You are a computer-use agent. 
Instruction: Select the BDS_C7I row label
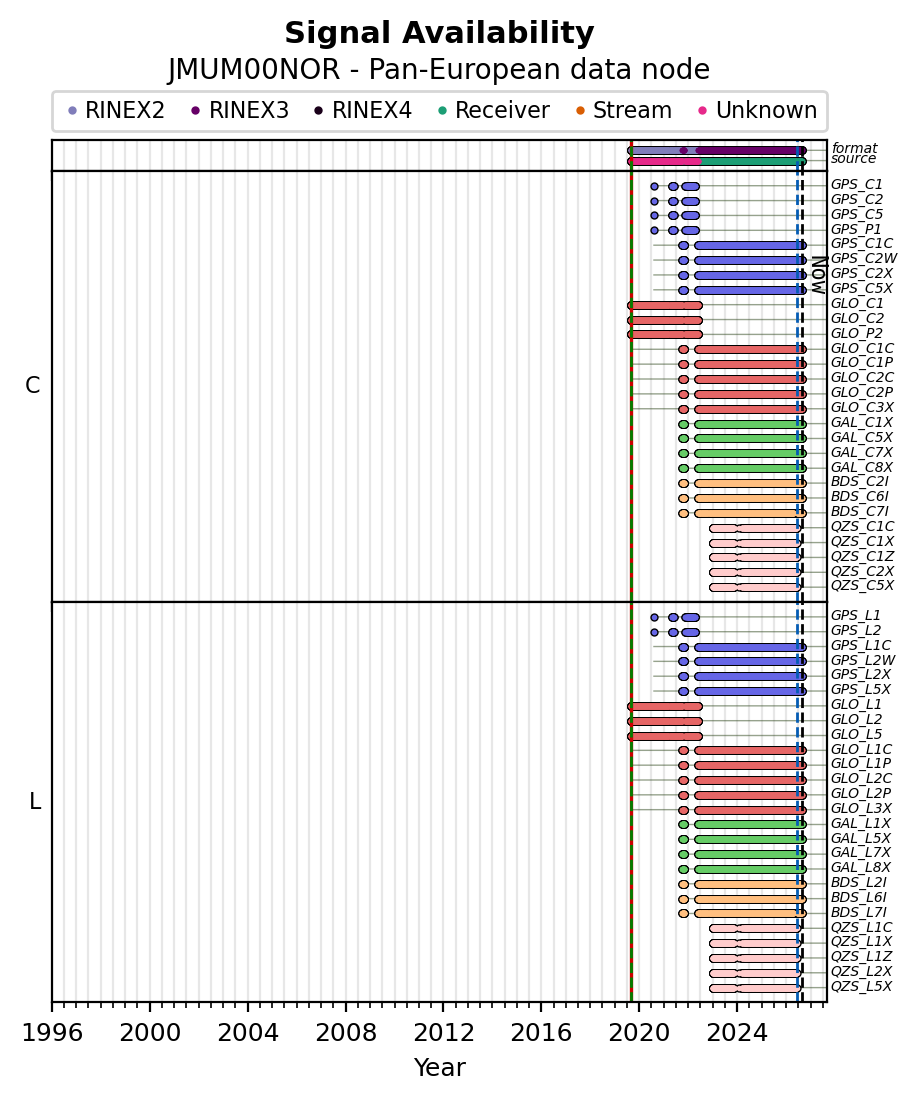coord(860,511)
